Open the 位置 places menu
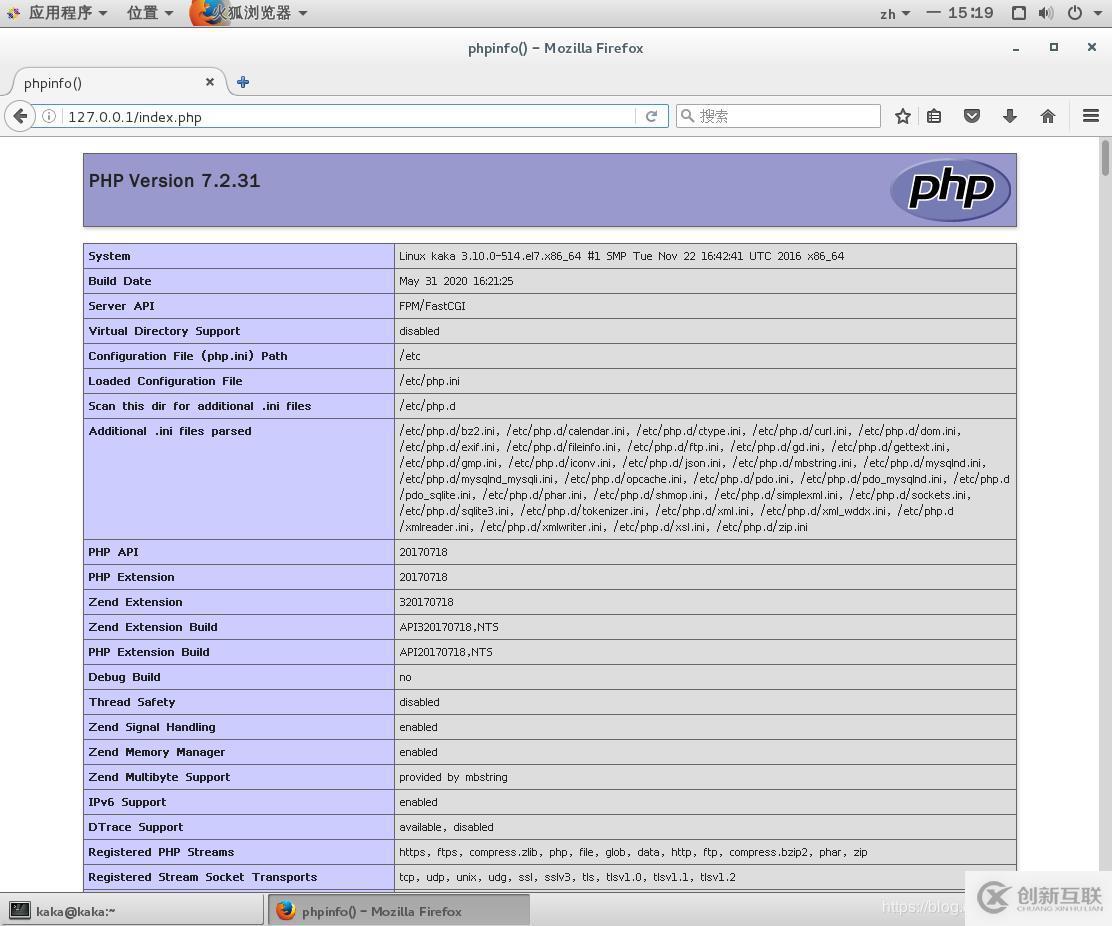1112x926 pixels. tap(150, 13)
